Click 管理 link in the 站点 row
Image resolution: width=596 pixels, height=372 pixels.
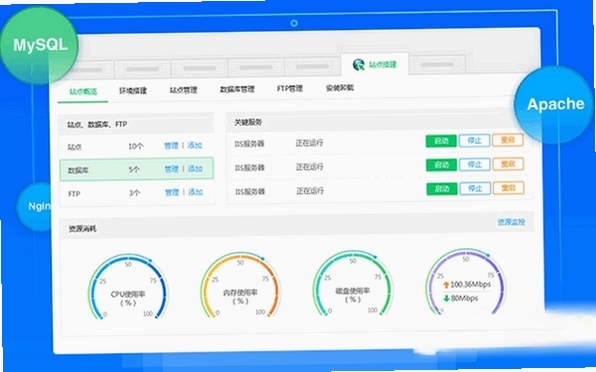(171, 146)
